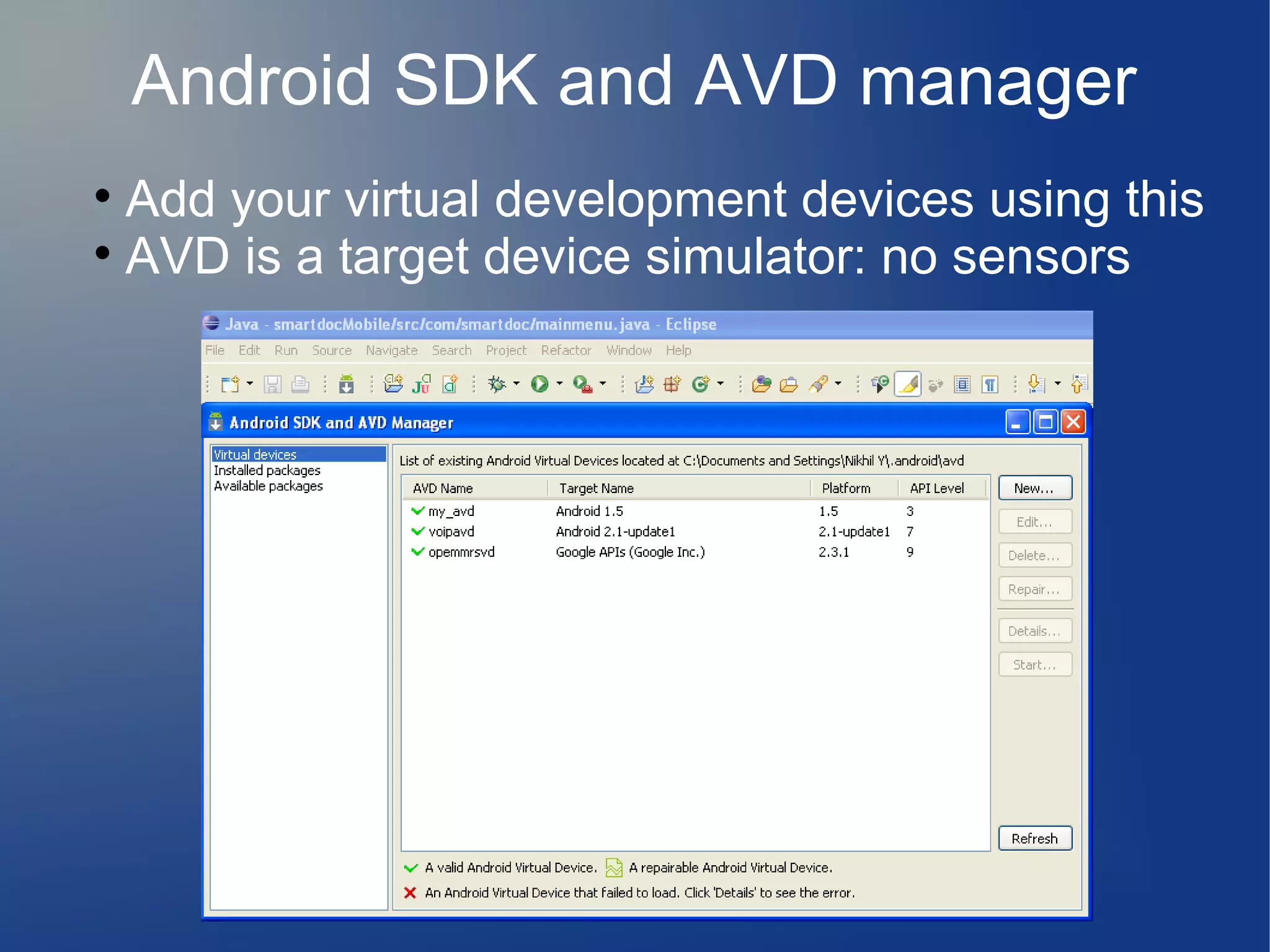Click the Show Whitespace Characters pilcrow icon
The image size is (1270, 952).
pos(990,385)
